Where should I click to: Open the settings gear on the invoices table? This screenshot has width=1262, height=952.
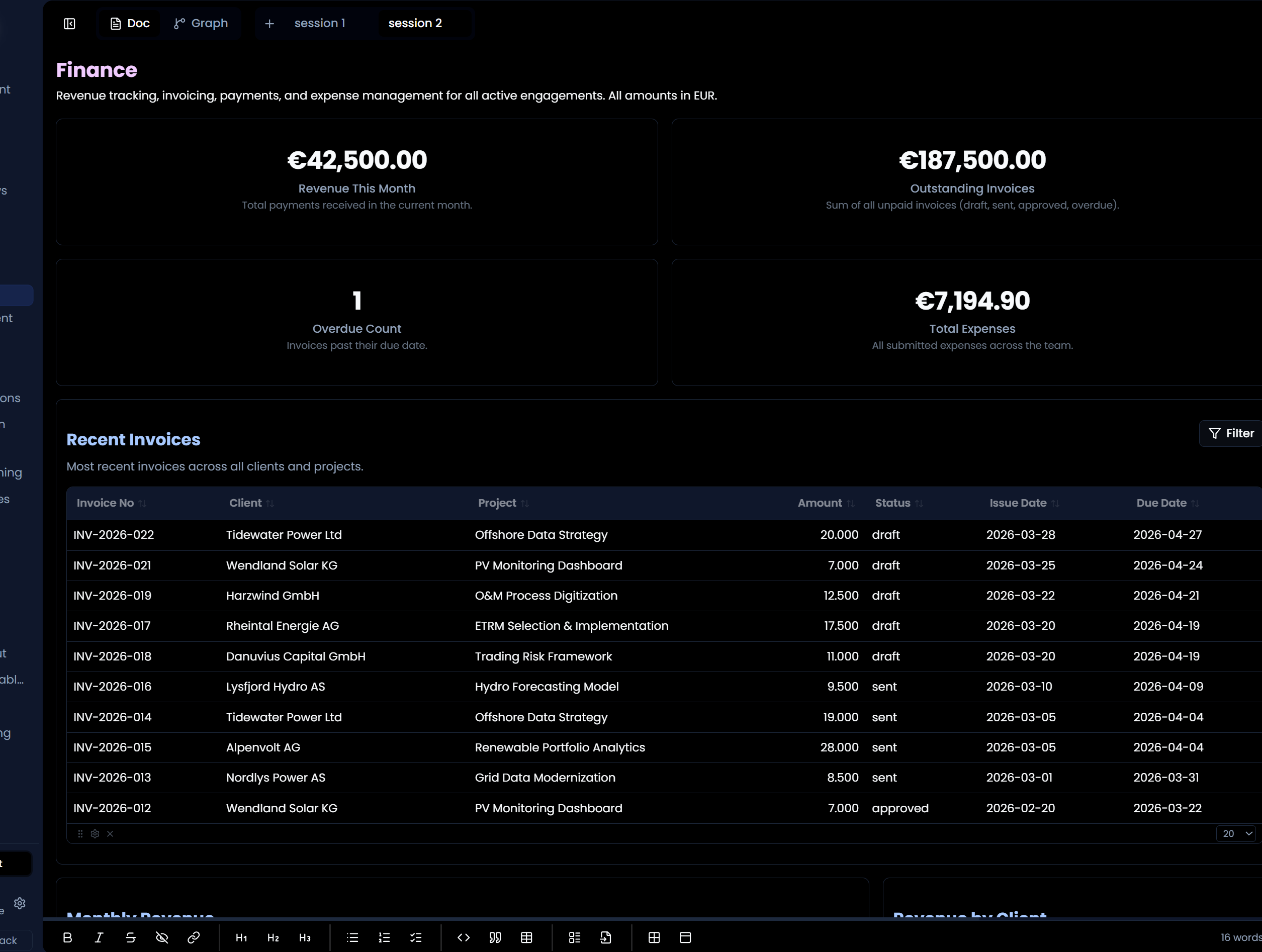tap(95, 833)
